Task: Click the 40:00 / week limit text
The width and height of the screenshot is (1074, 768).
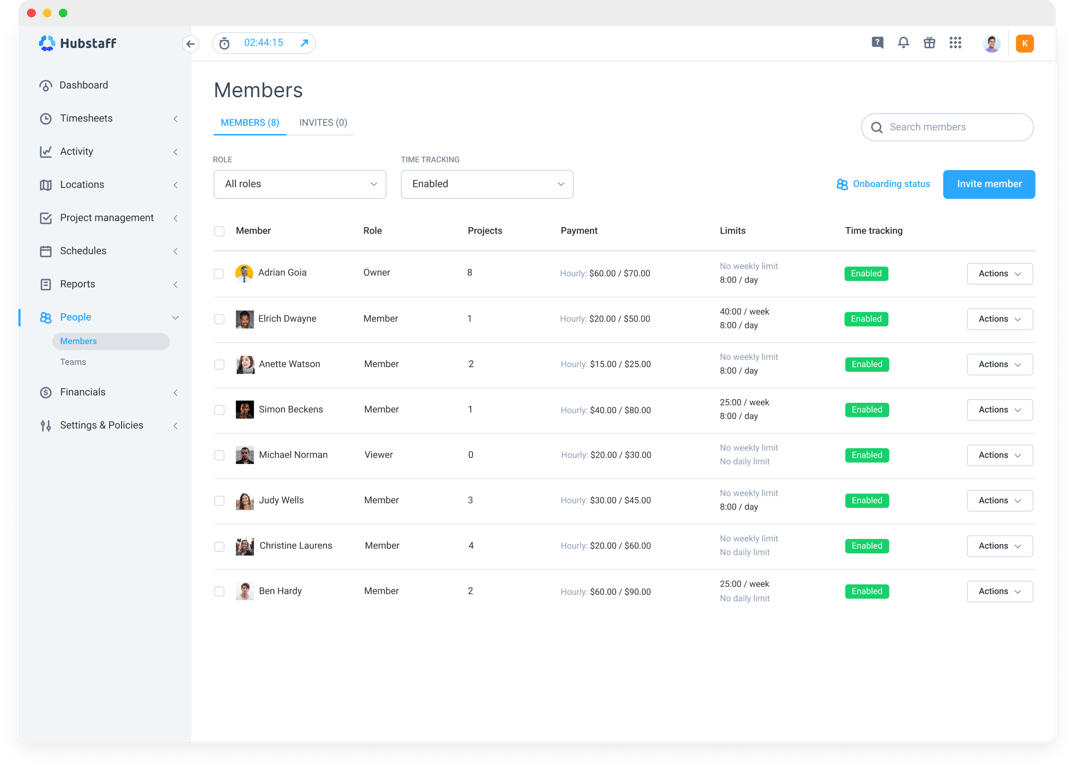Action: [x=745, y=312]
